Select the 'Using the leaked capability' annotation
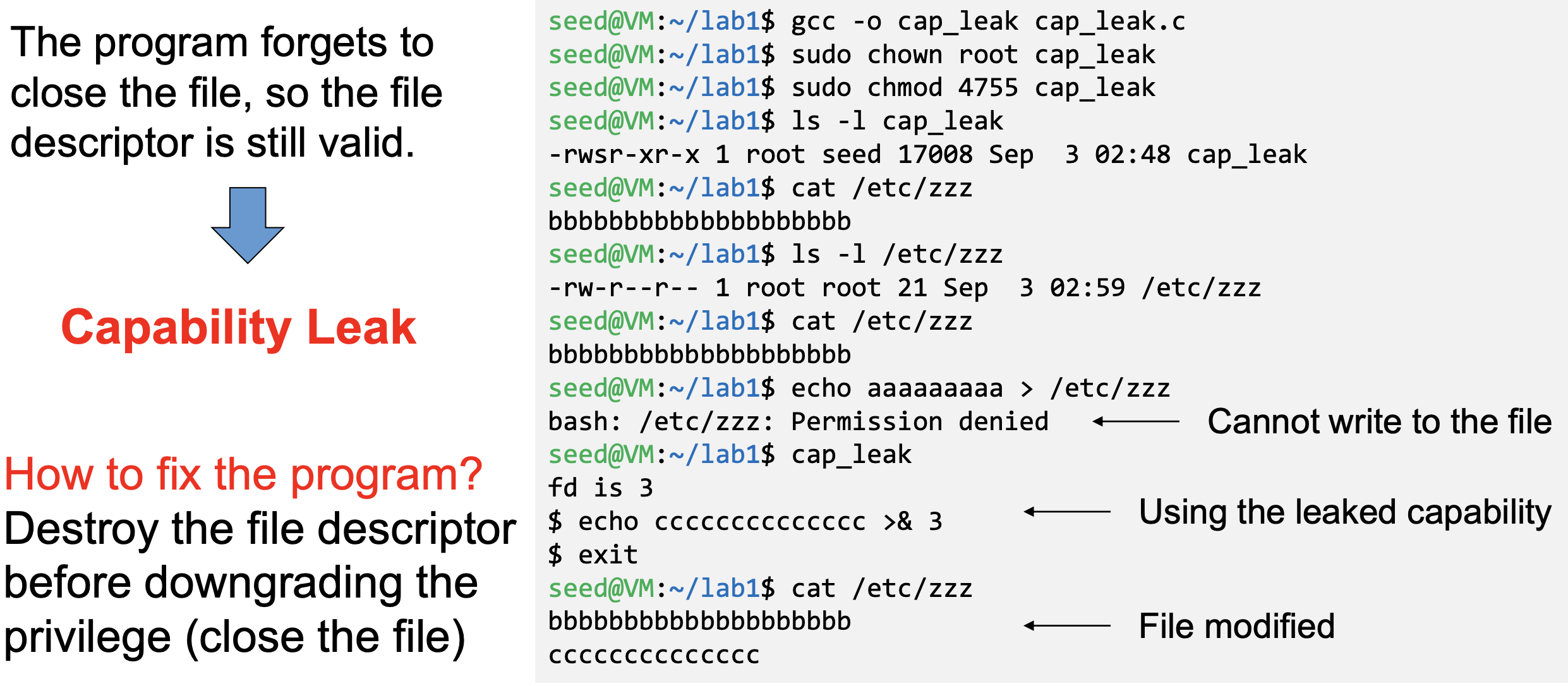The width and height of the screenshot is (1568, 686). pos(1344,512)
